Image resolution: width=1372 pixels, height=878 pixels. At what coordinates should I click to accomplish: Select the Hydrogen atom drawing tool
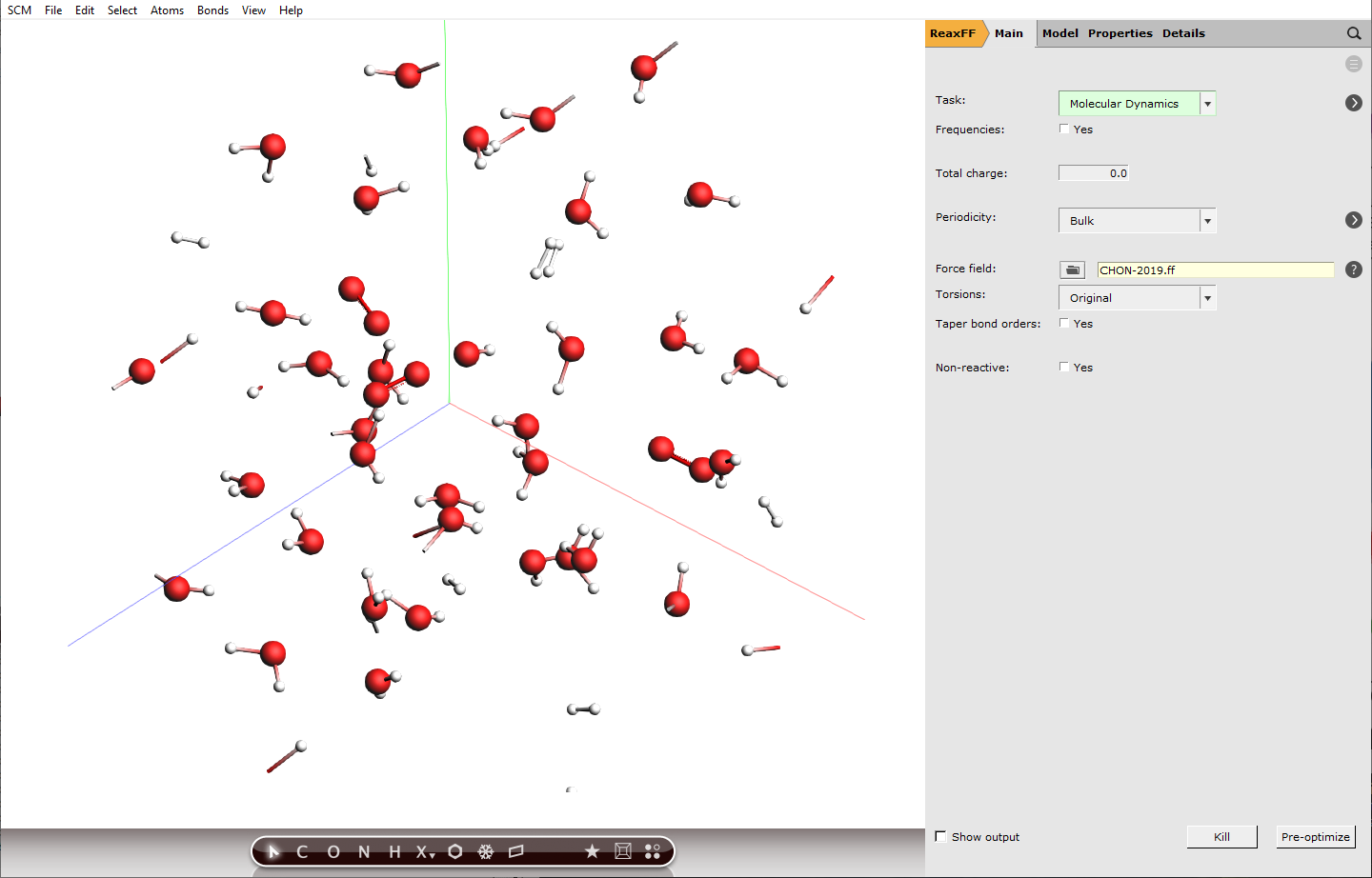click(x=393, y=851)
